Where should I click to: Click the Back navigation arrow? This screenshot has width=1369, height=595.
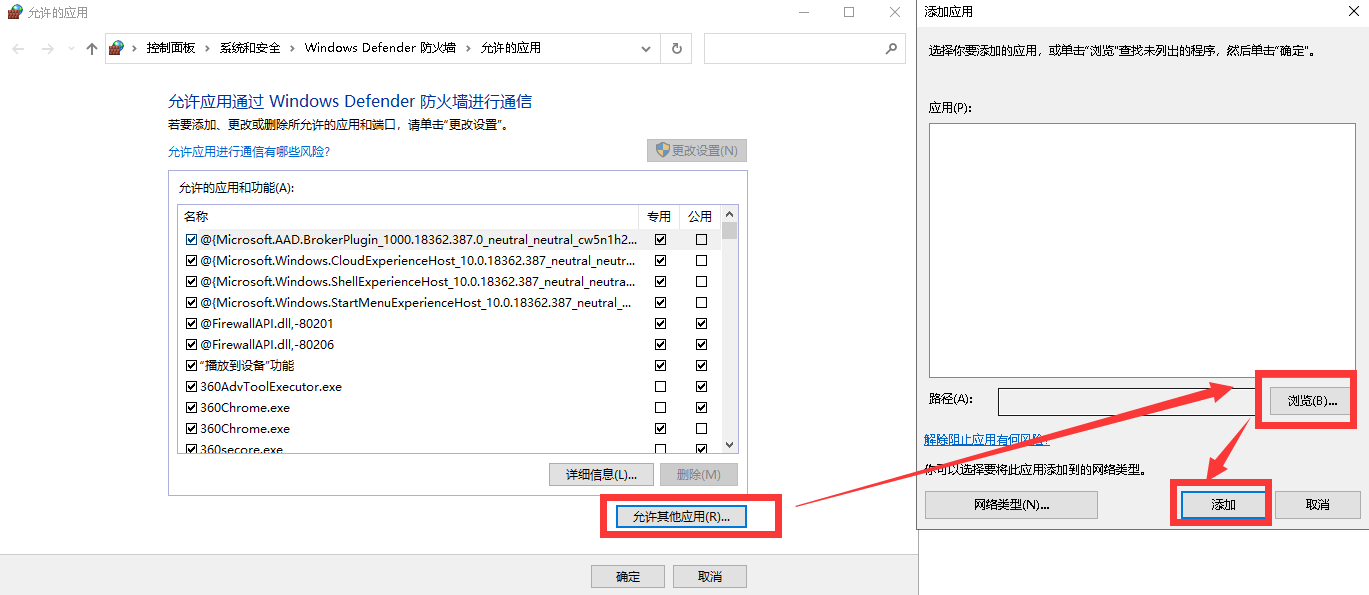[17, 47]
